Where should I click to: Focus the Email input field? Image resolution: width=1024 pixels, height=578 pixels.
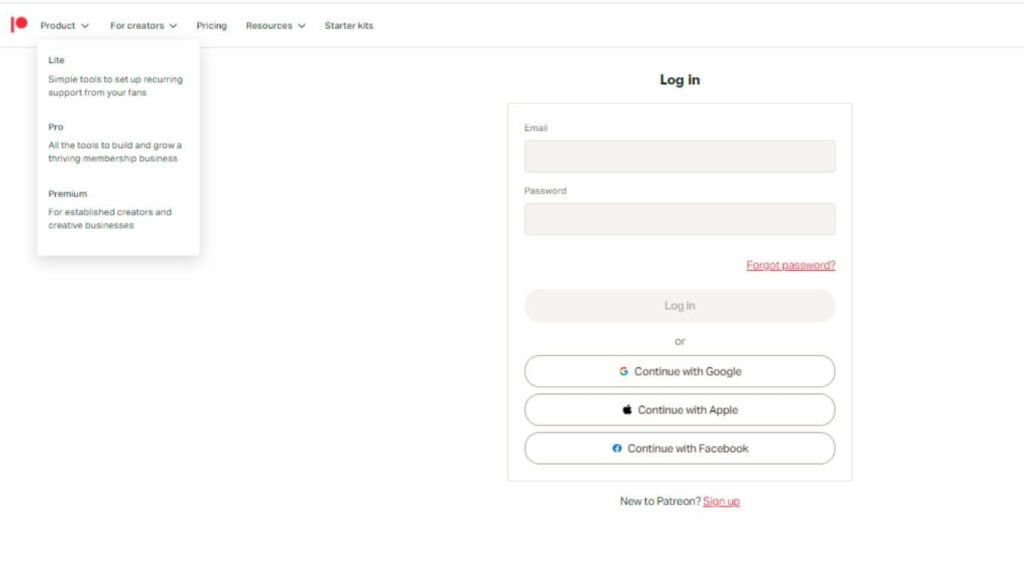coord(679,156)
